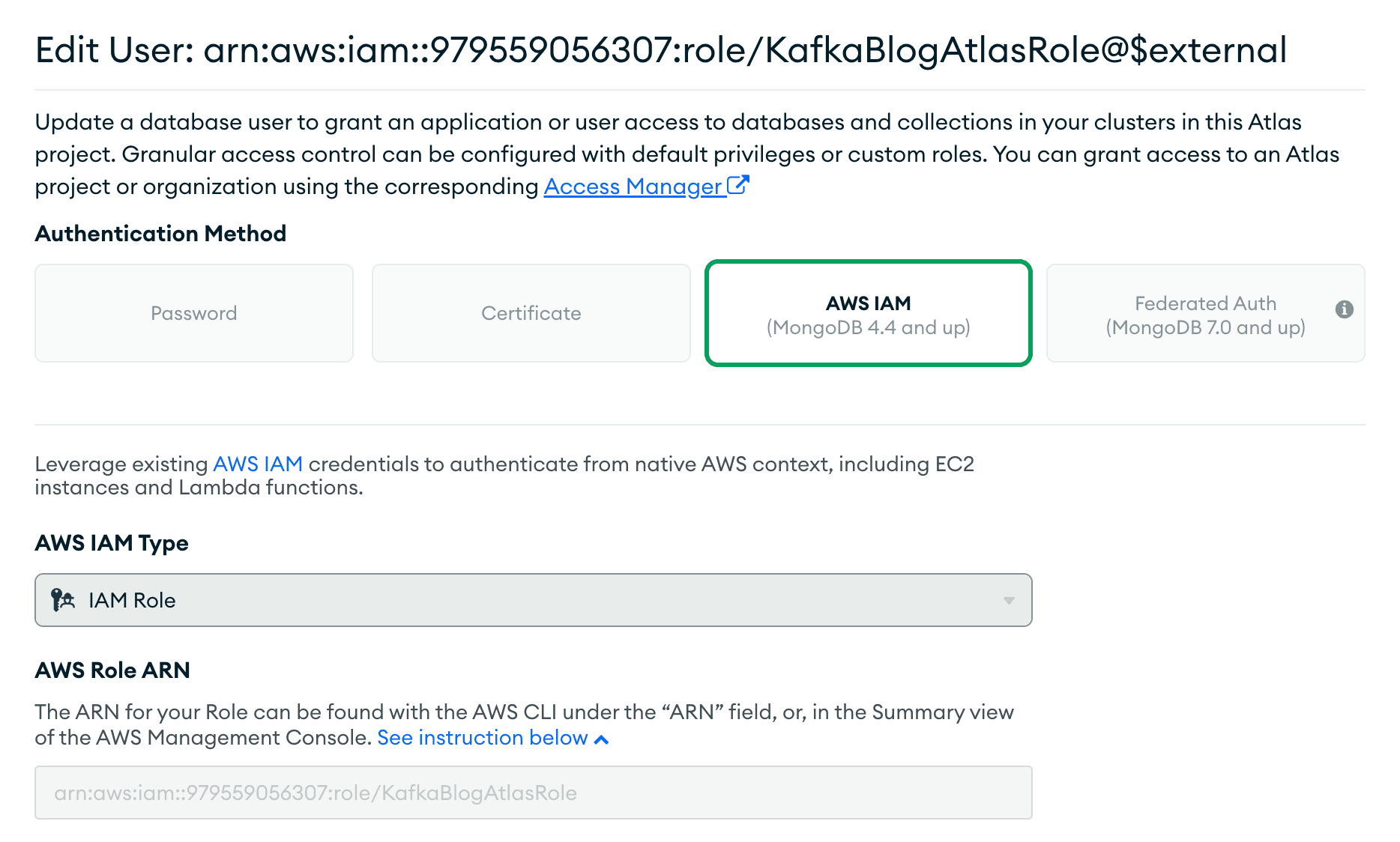
Task: Click the AWS IAM Type label
Action: (x=112, y=543)
